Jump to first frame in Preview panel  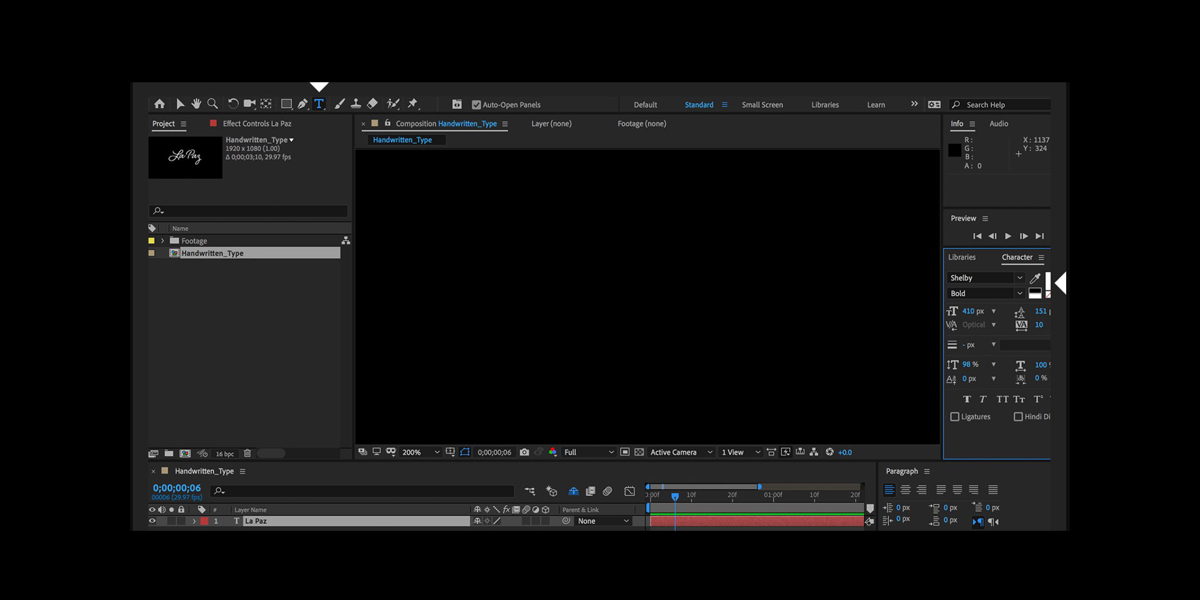coord(977,236)
